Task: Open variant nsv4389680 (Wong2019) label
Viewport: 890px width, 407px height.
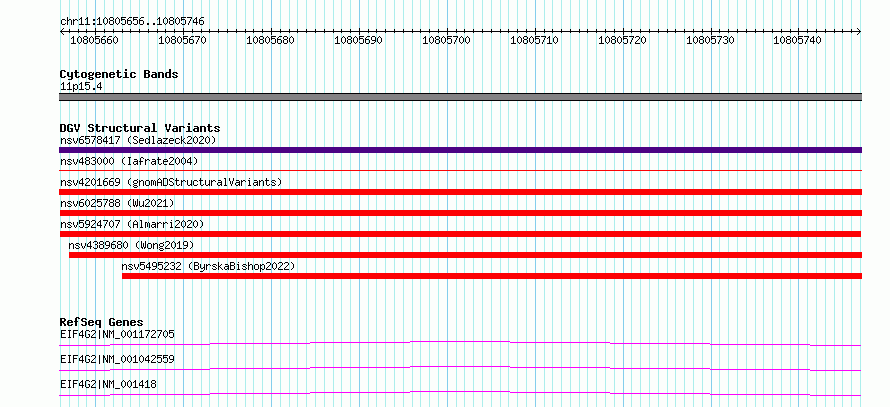Action: tap(131, 245)
